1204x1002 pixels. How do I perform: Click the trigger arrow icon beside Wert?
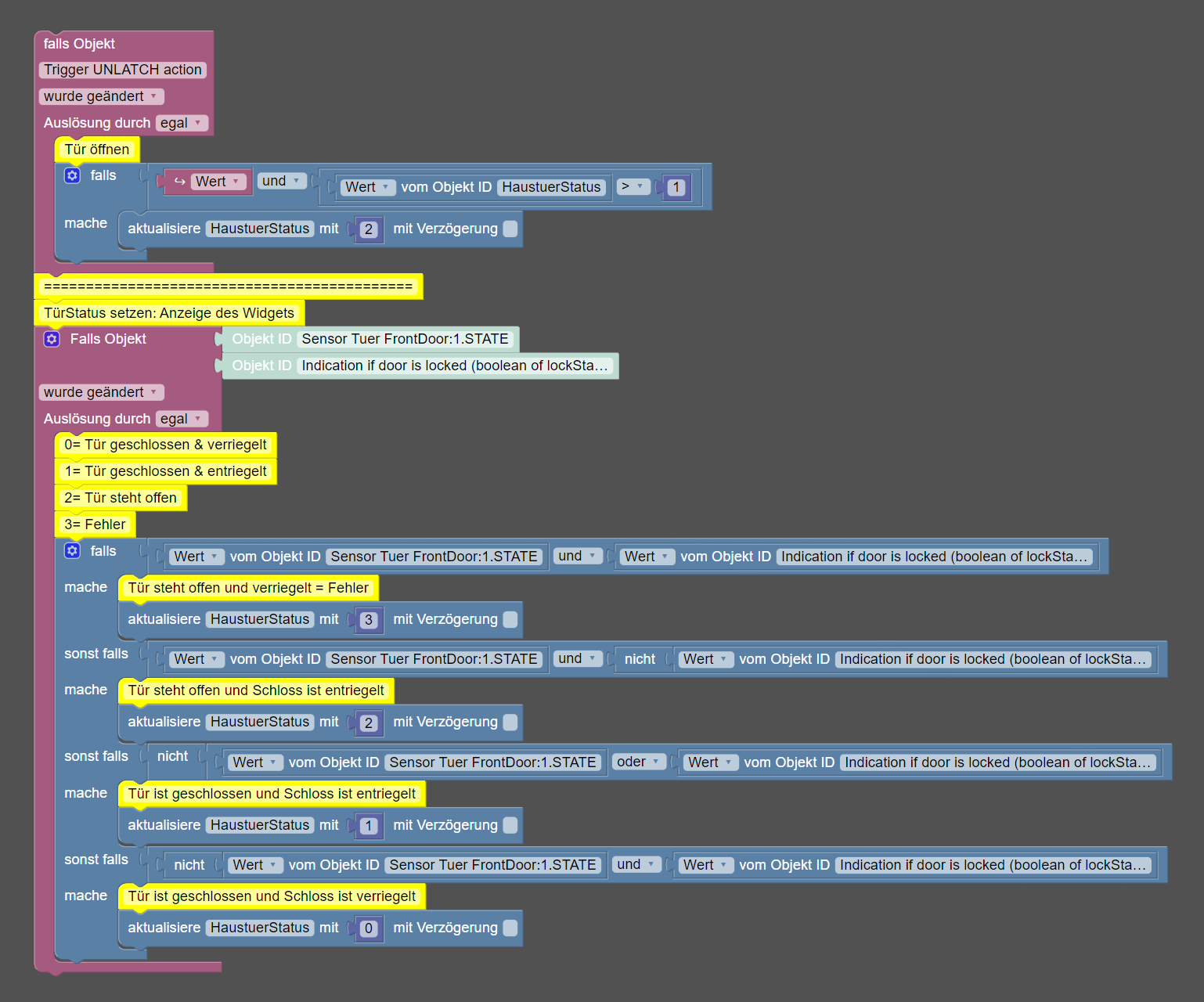[x=179, y=182]
